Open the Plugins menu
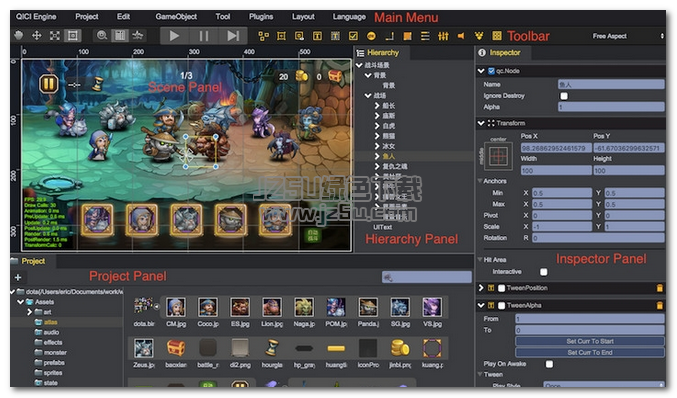The image size is (677, 398). [x=261, y=17]
